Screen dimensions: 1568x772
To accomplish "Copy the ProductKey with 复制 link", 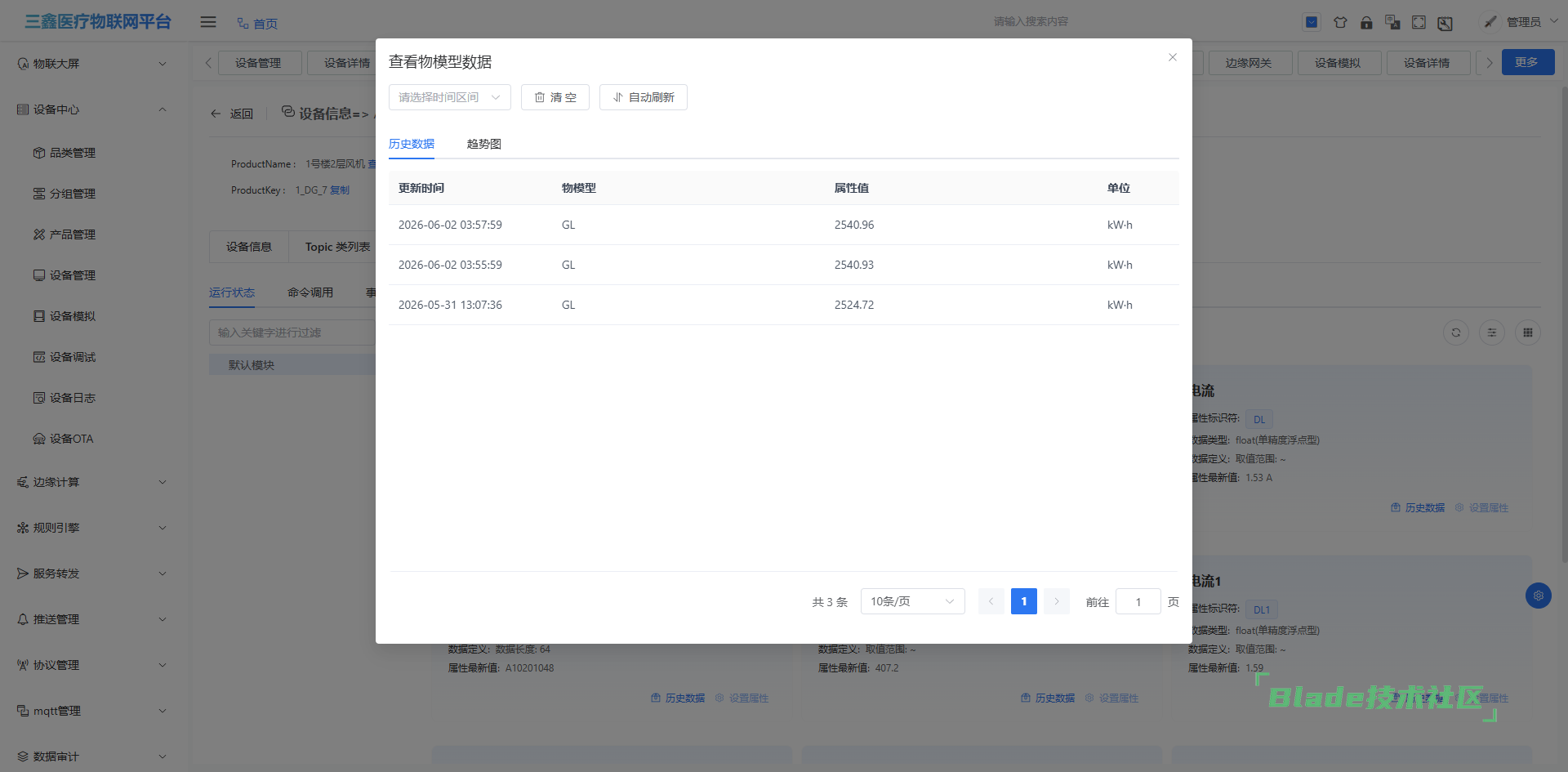I will (340, 190).
